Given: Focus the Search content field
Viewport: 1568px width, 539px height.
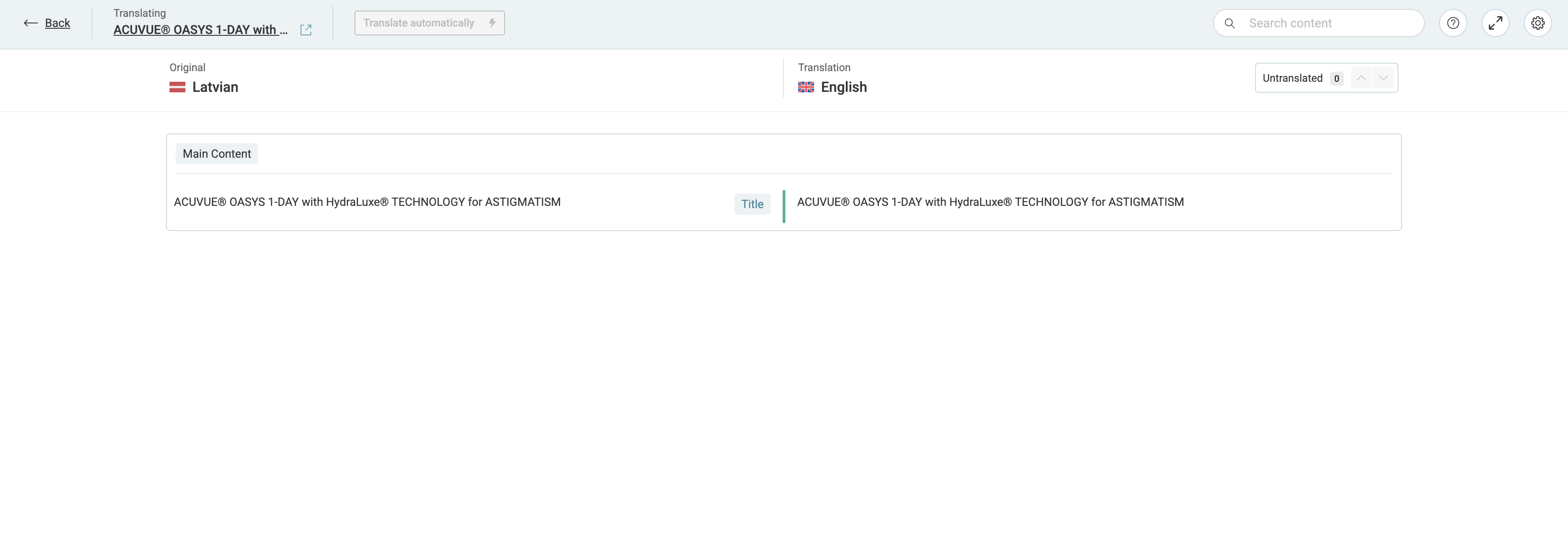Looking at the screenshot, I should pyautogui.click(x=1327, y=23).
